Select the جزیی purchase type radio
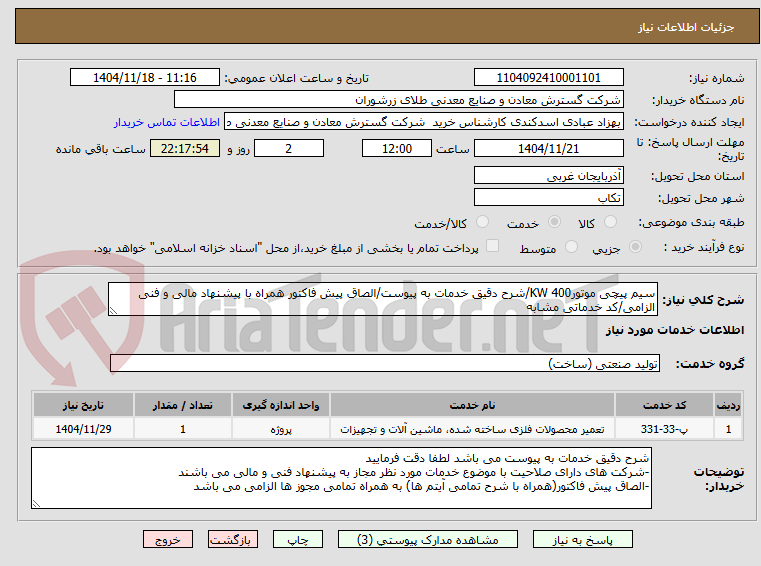 coord(635,247)
